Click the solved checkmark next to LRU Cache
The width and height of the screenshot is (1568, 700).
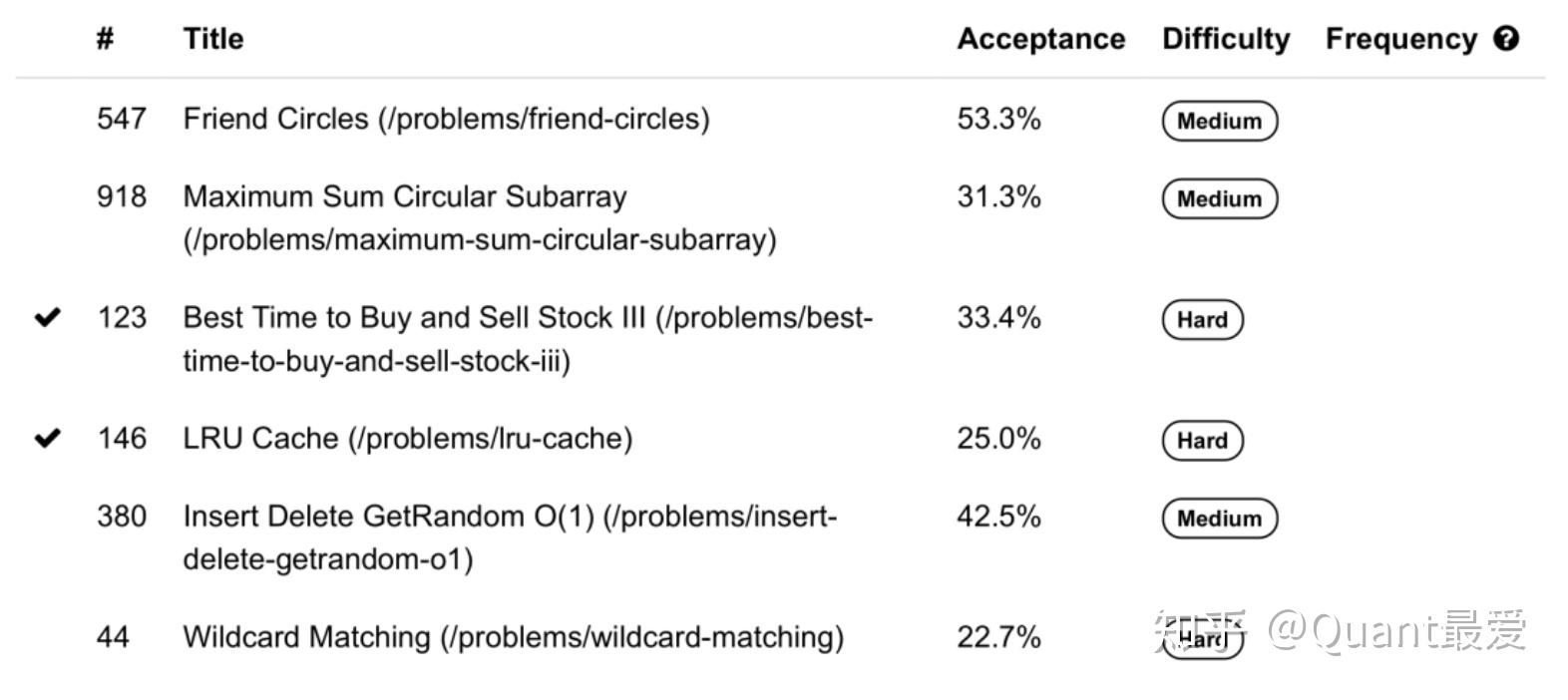[x=48, y=439]
